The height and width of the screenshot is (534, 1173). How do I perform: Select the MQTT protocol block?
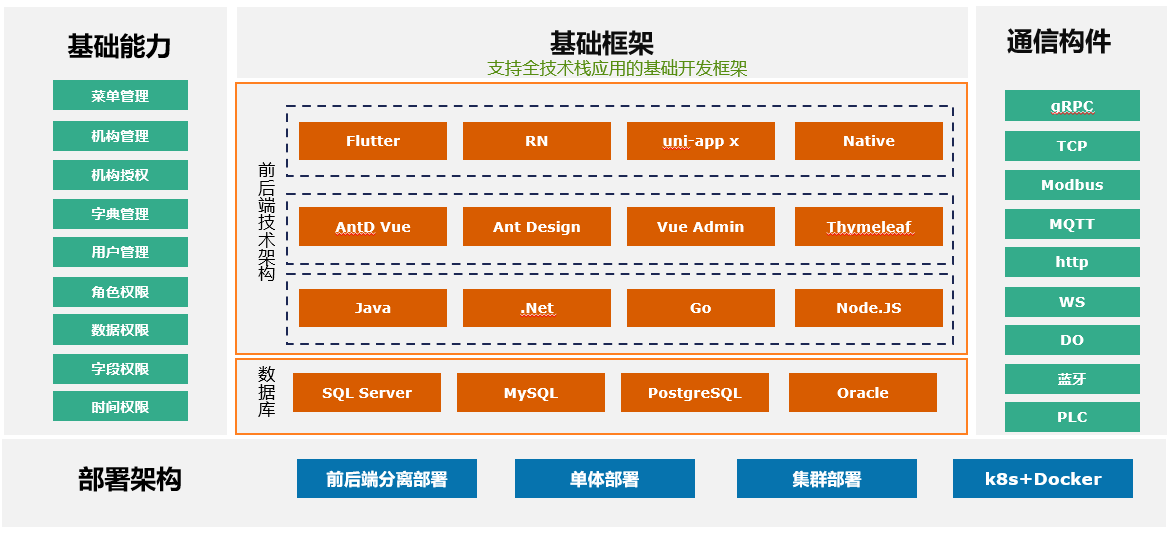pos(1071,224)
